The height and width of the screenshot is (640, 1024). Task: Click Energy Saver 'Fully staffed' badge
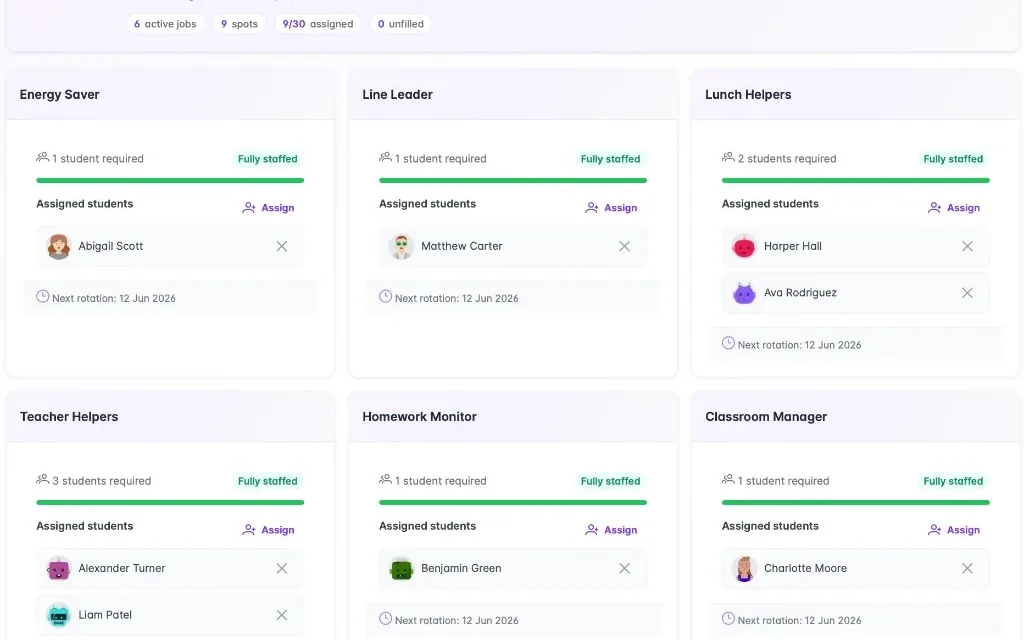pos(268,159)
